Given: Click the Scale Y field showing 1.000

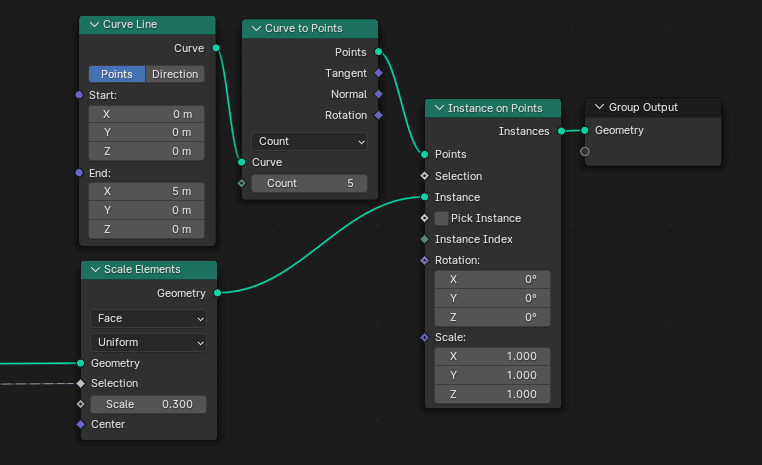Looking at the screenshot, I should tap(492, 375).
